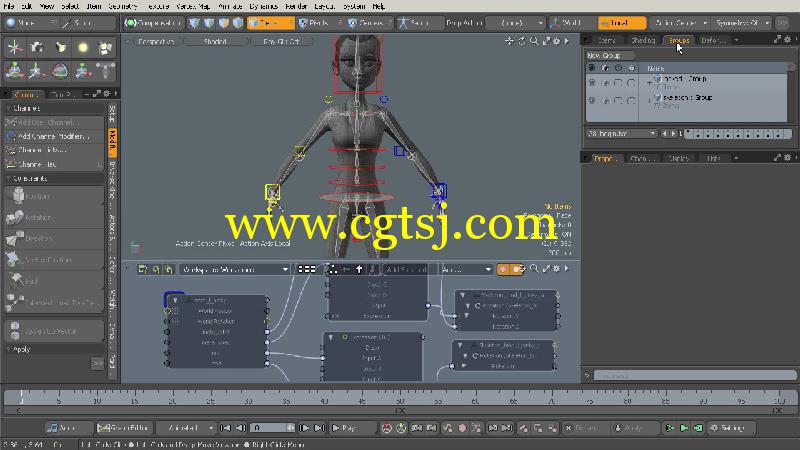Open the schematic workspace dropdown
Screen dimensions: 800x450
coord(234,269)
